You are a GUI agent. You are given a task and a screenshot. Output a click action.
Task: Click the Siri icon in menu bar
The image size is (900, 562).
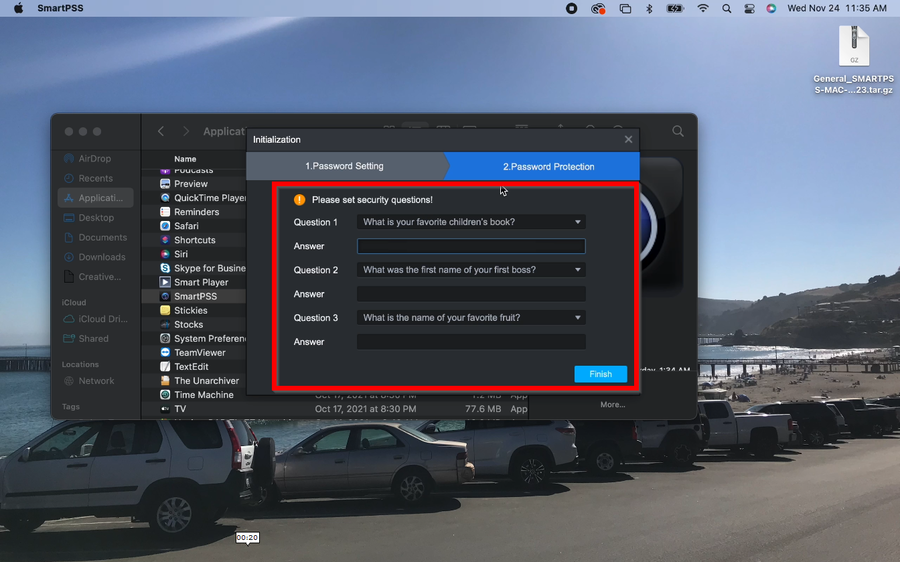[x=771, y=9]
